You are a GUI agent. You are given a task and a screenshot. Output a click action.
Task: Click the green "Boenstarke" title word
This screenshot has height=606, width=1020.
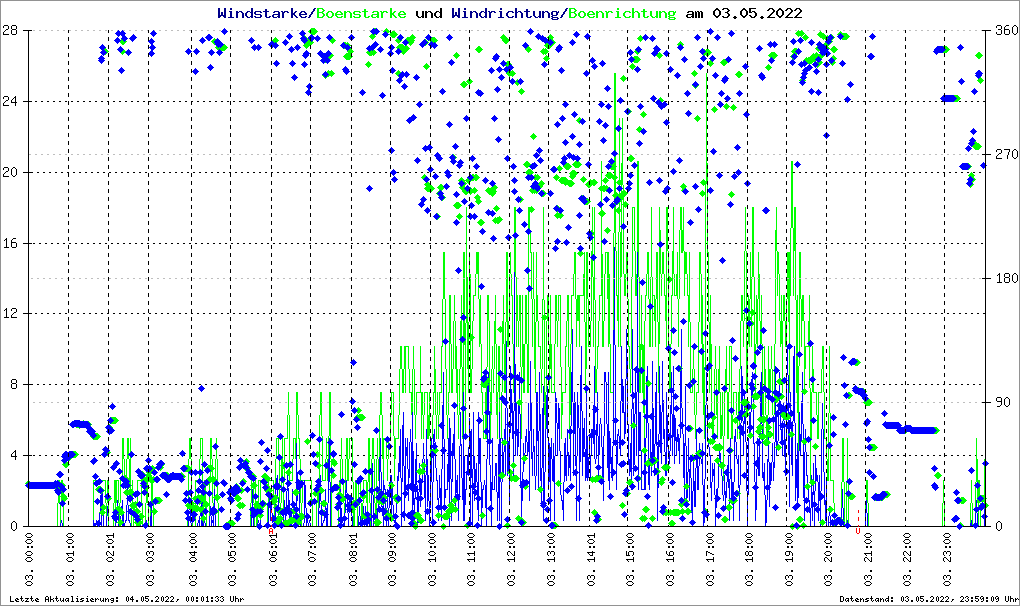pos(362,13)
